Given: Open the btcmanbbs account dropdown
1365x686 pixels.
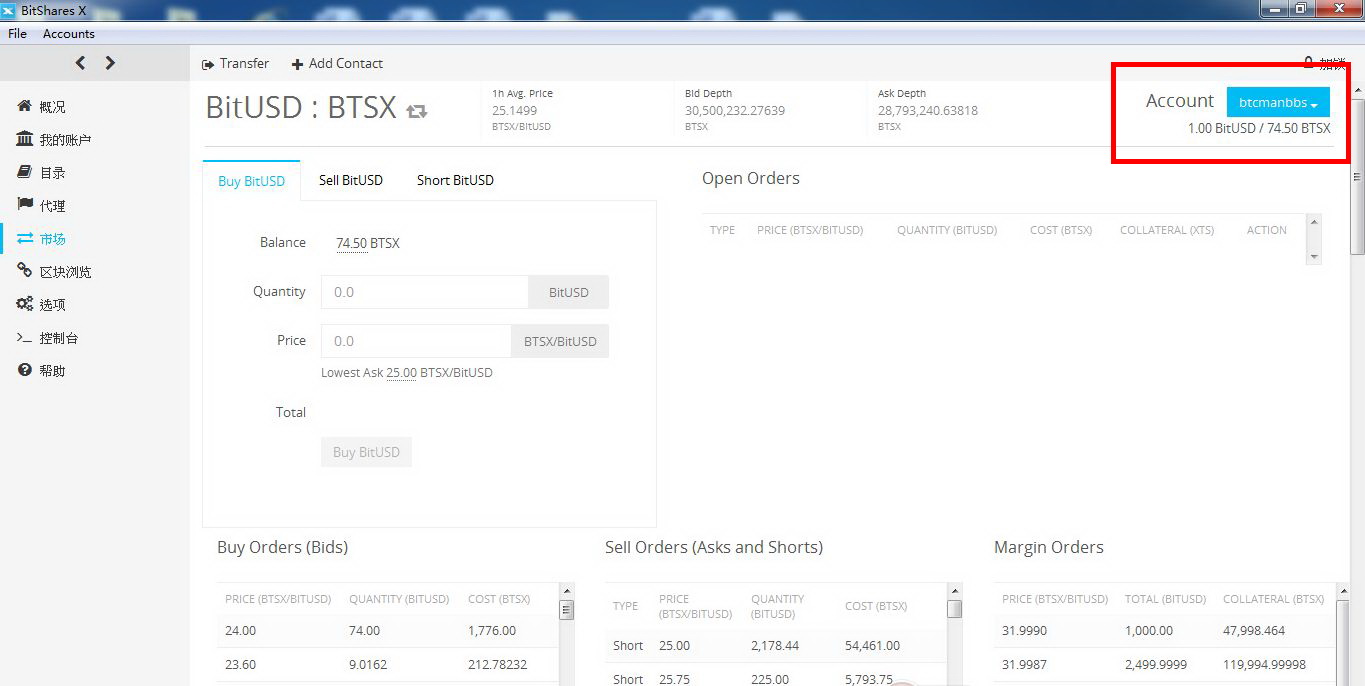Looking at the screenshot, I should pos(1278,102).
